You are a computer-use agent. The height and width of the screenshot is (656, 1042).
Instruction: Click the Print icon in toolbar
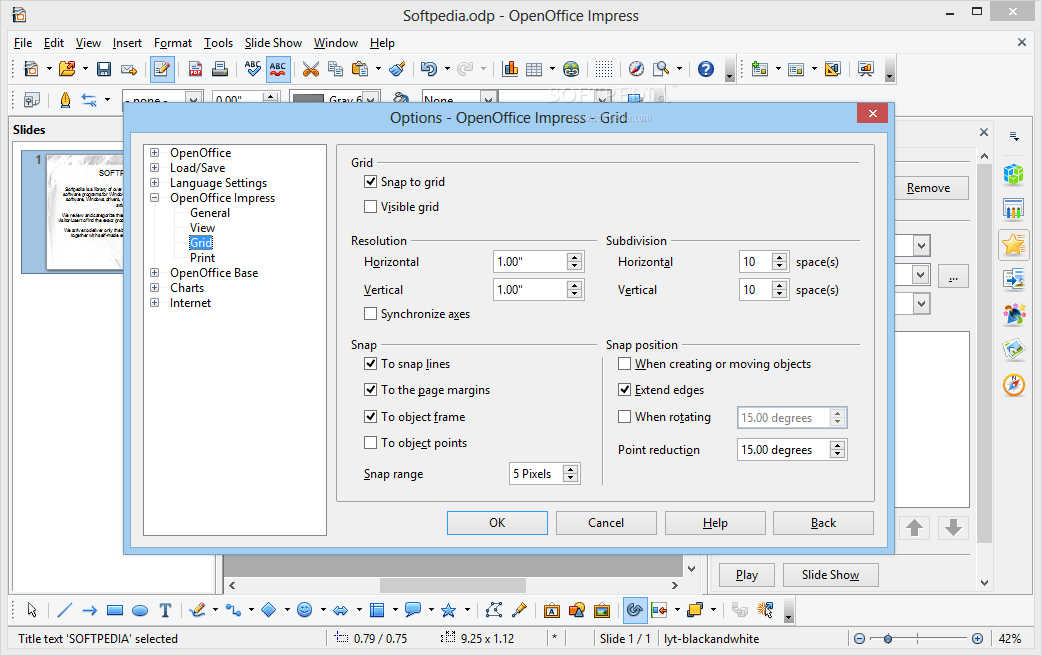pos(219,69)
